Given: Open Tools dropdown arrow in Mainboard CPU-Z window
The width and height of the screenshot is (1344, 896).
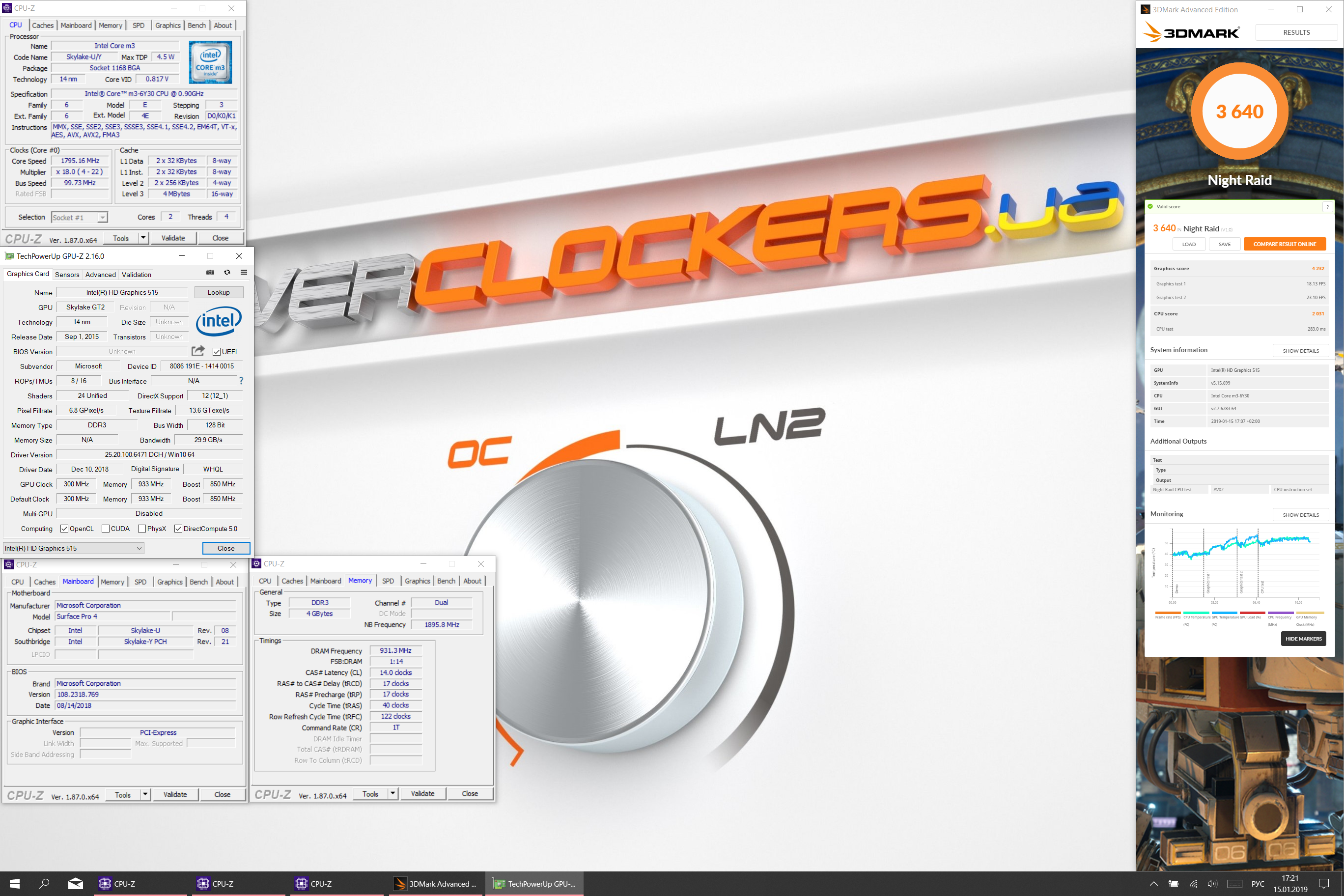Looking at the screenshot, I should tap(145, 794).
